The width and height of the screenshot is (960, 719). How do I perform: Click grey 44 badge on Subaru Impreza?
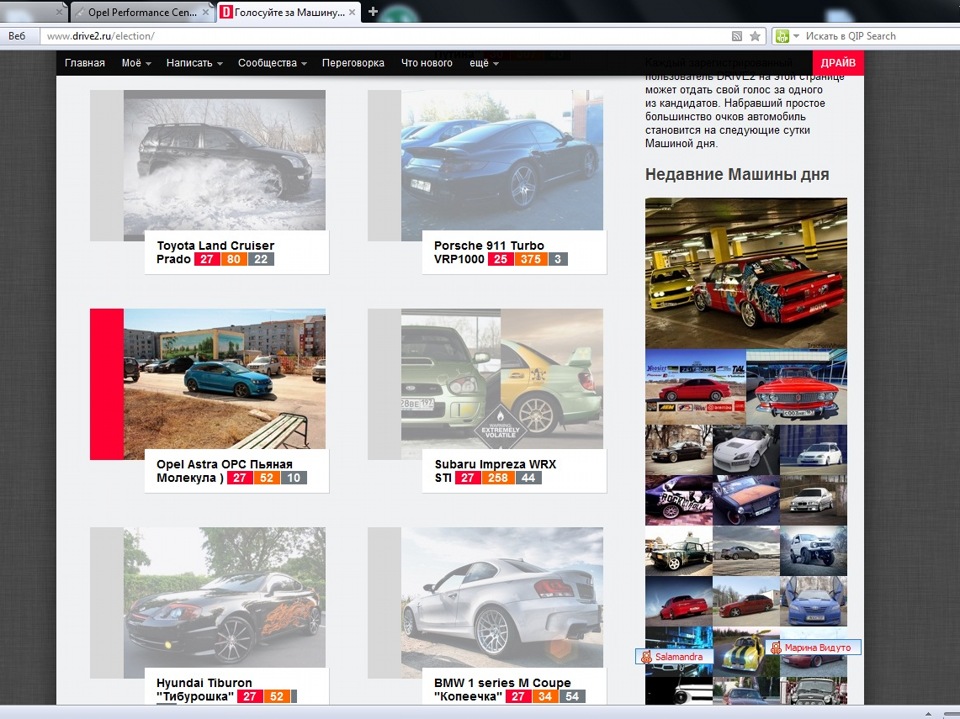pyautogui.click(x=528, y=478)
